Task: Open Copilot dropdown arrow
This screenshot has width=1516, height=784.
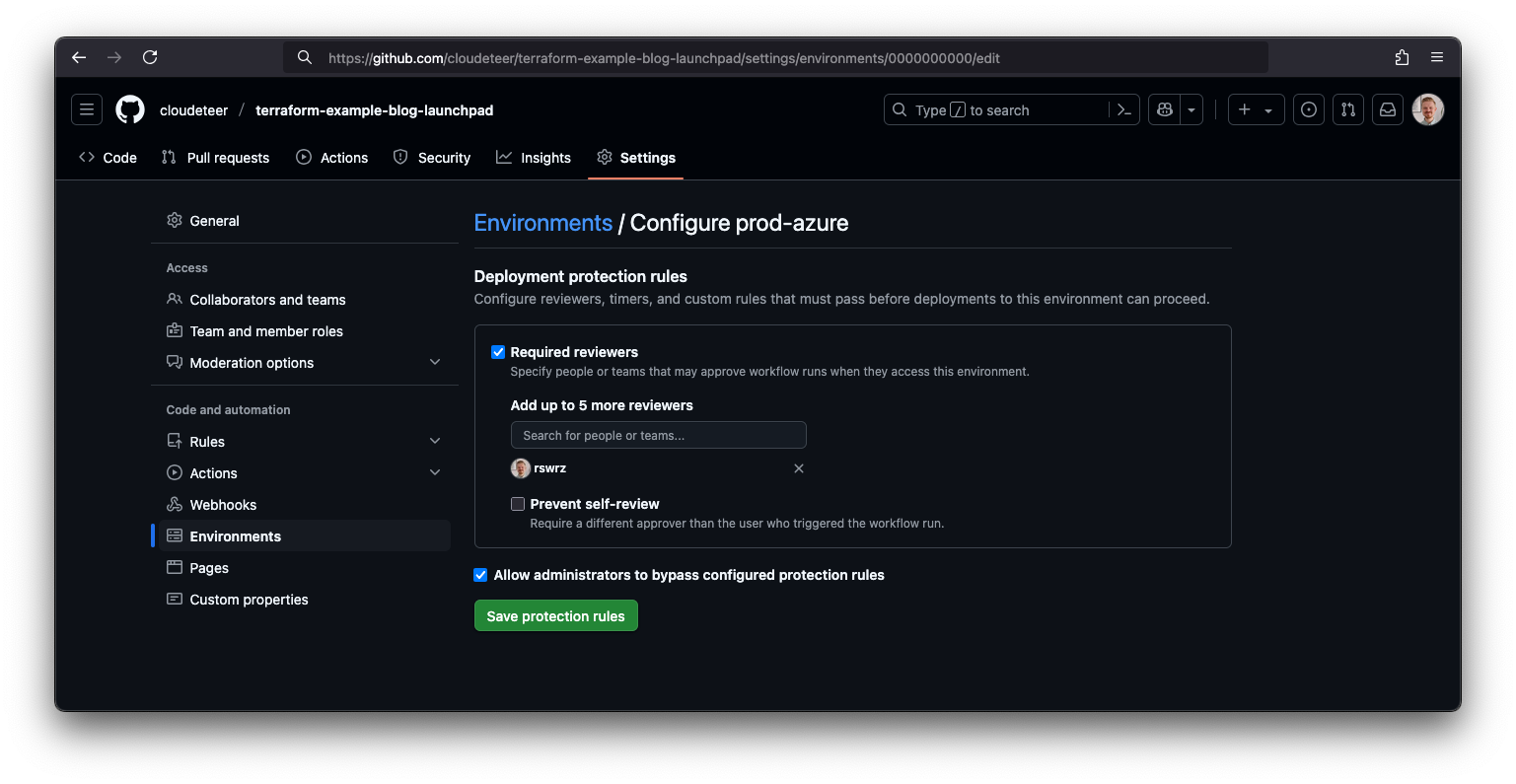Action: (x=1191, y=109)
